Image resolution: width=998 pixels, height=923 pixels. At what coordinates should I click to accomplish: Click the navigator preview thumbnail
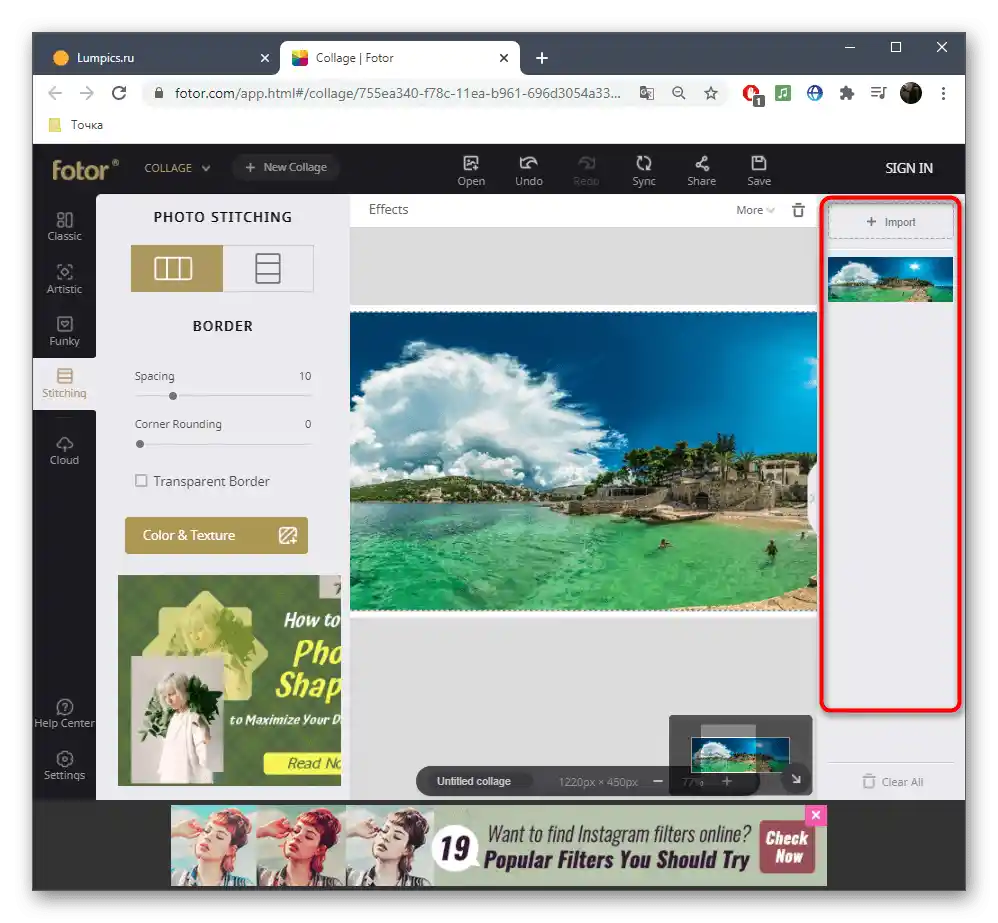pos(740,754)
